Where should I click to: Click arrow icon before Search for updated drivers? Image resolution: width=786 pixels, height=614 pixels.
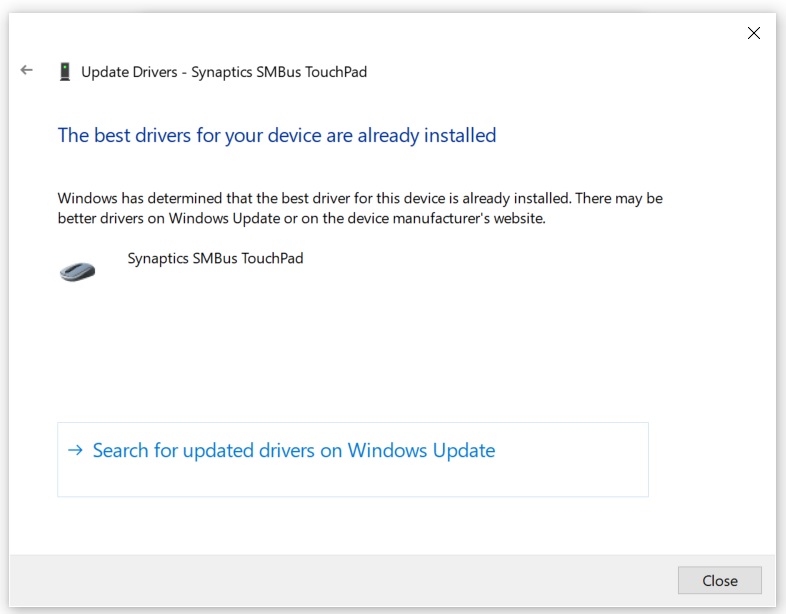pos(75,450)
